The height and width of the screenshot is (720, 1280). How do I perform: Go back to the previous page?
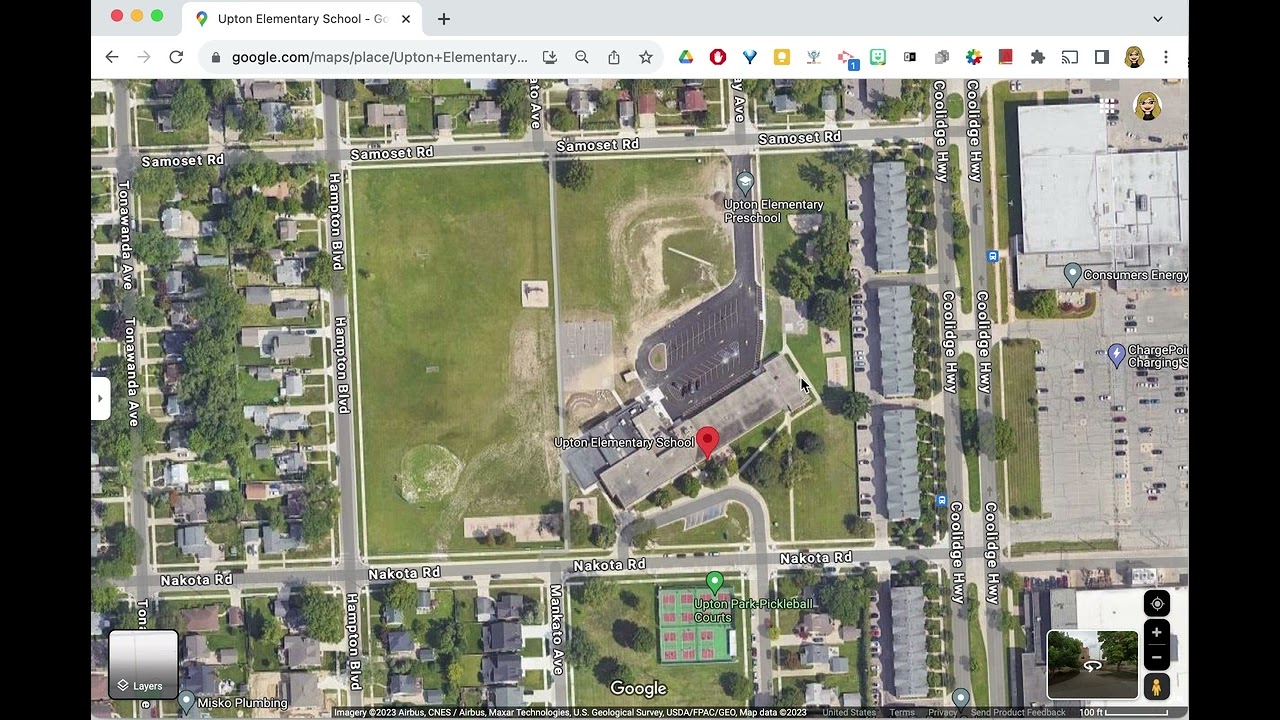(112, 57)
